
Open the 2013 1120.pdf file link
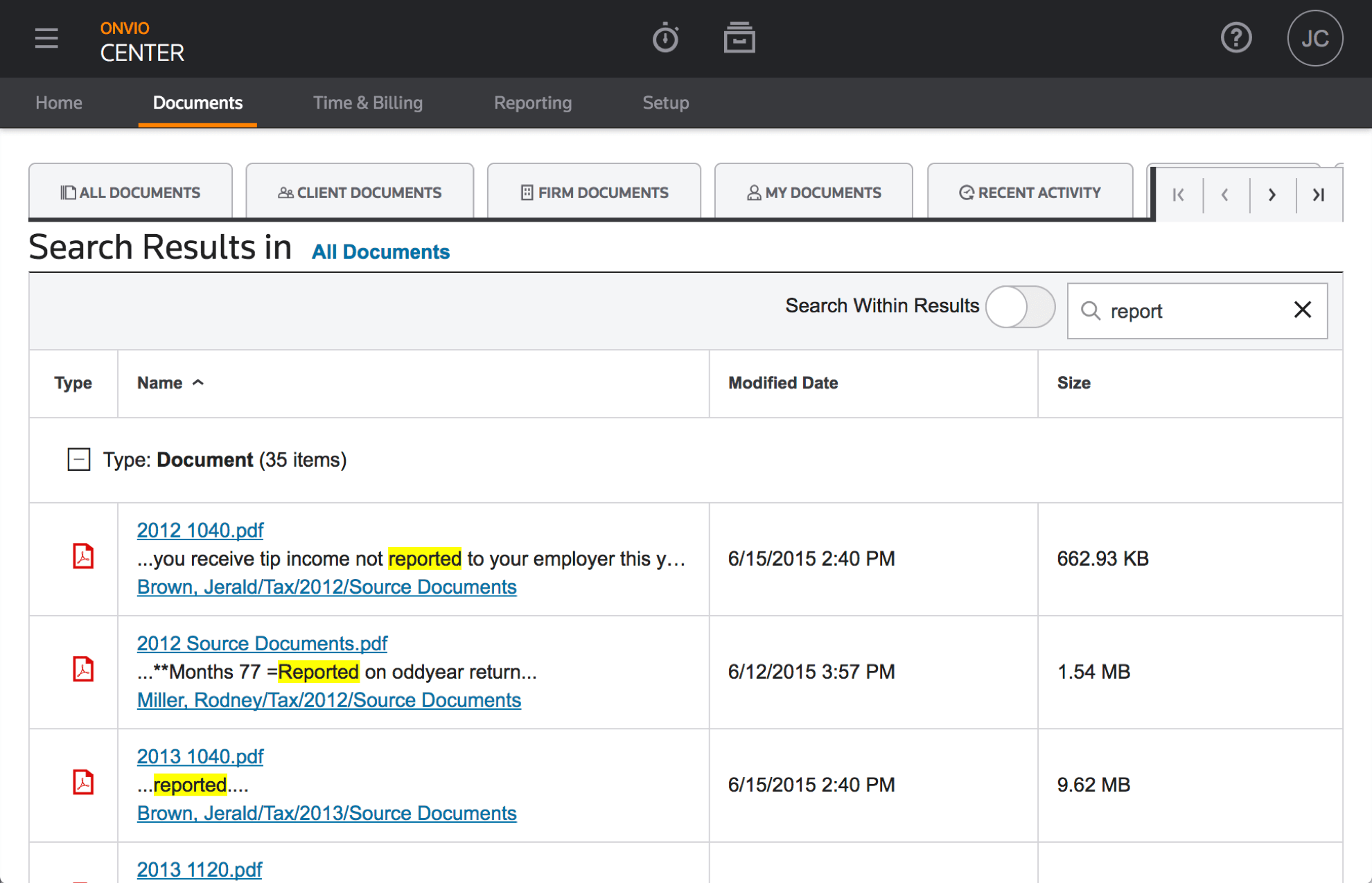coord(200,869)
